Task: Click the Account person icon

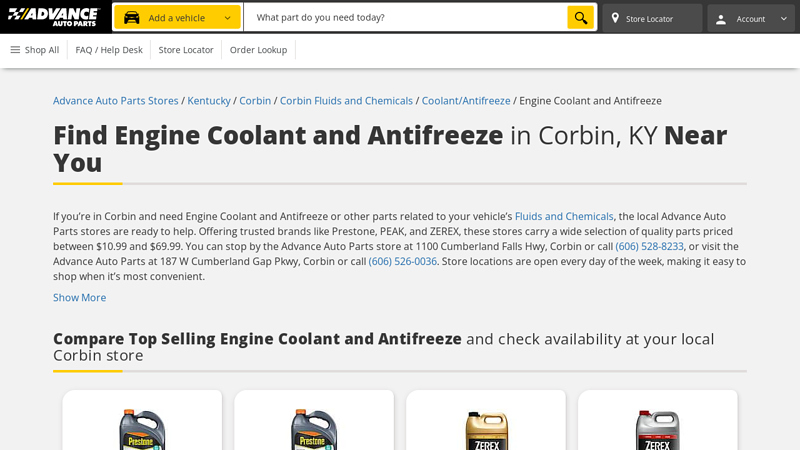Action: pyautogui.click(x=721, y=19)
